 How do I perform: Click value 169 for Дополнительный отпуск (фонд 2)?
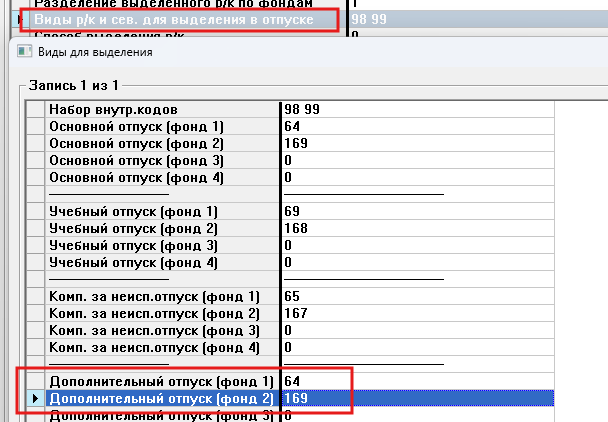(x=296, y=399)
